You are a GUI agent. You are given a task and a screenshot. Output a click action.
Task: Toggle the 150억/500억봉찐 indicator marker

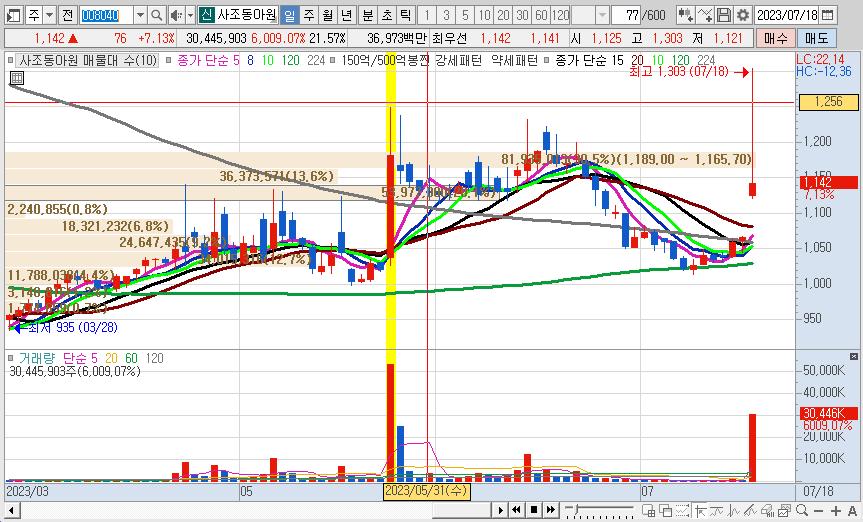333,60
